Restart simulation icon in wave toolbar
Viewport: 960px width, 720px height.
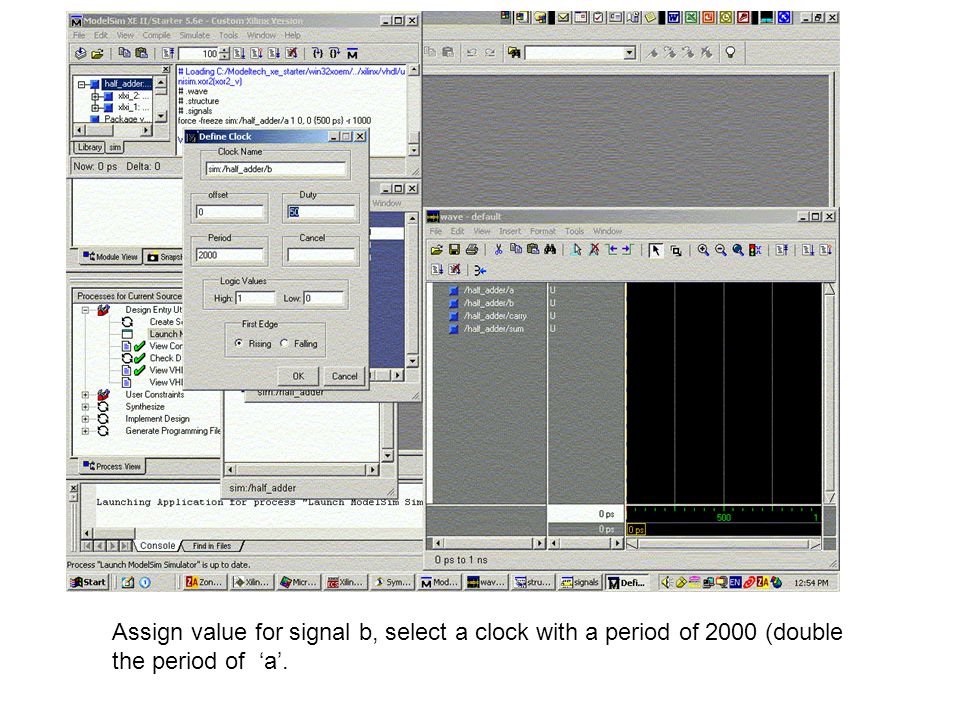pyautogui.click(x=782, y=250)
